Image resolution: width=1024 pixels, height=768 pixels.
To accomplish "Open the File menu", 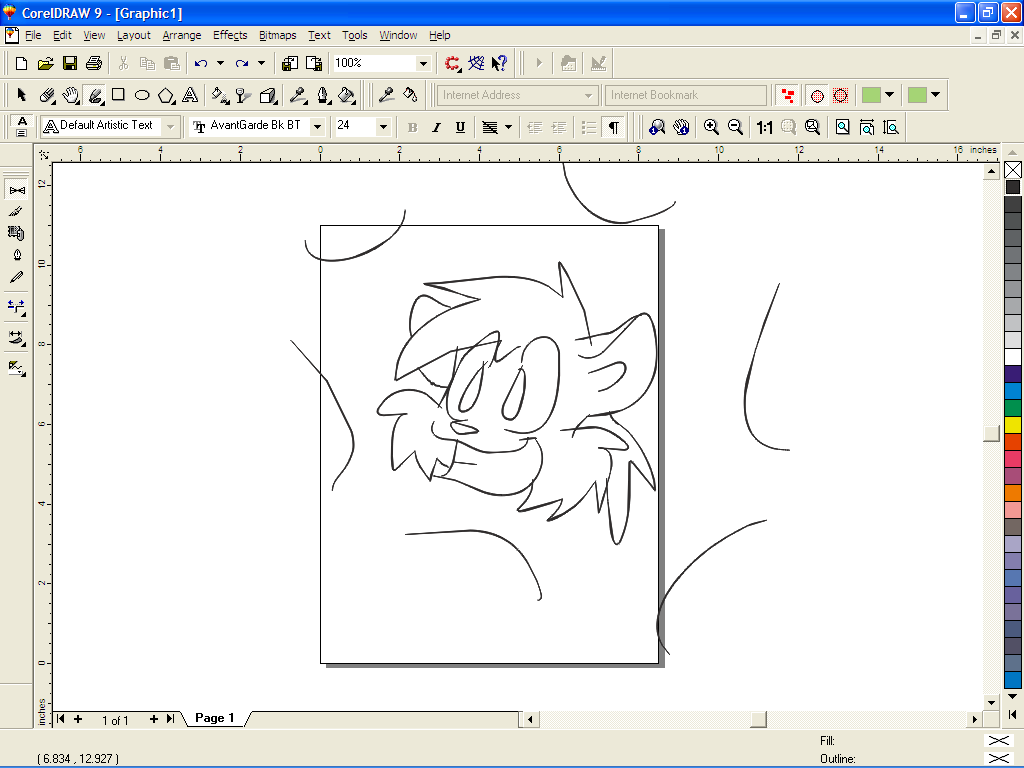I will click(33, 35).
